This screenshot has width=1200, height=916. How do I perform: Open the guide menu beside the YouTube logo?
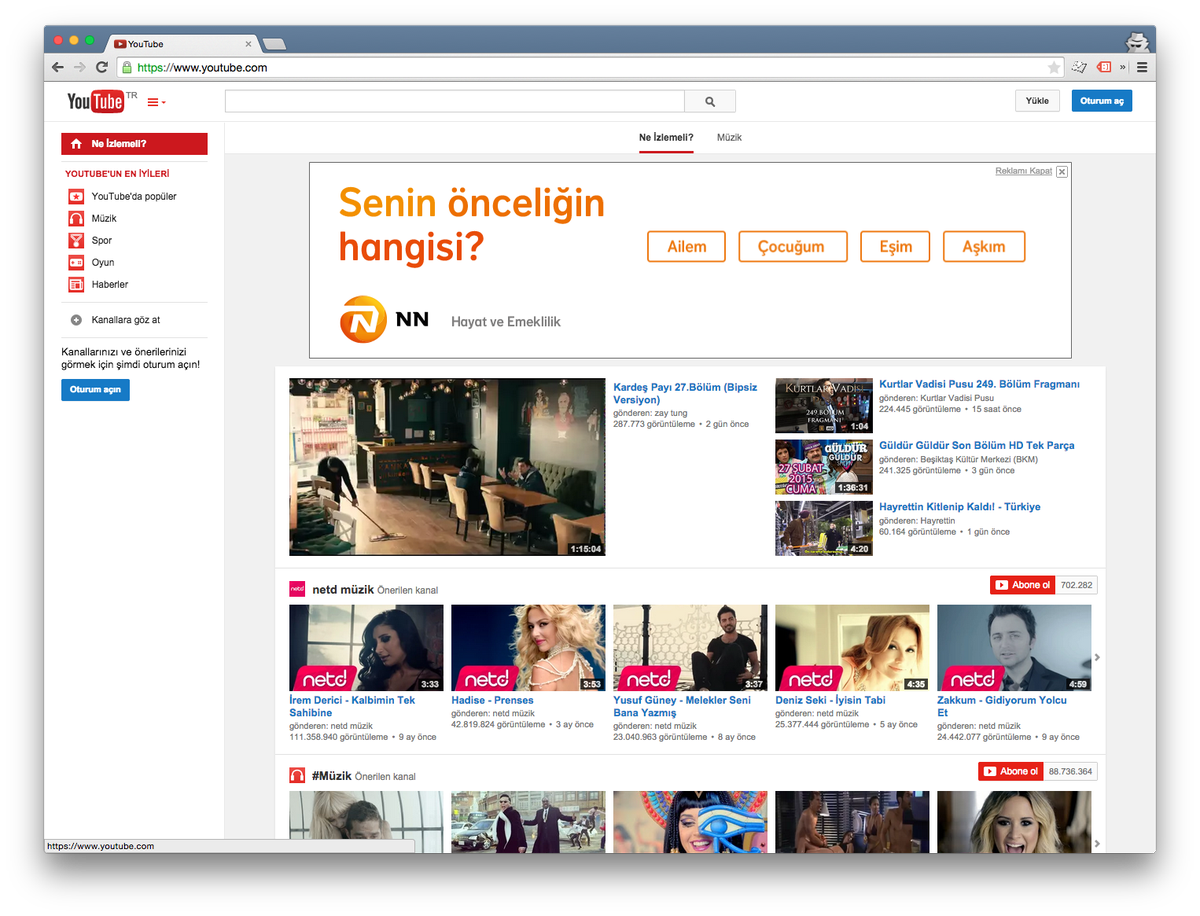[156, 102]
